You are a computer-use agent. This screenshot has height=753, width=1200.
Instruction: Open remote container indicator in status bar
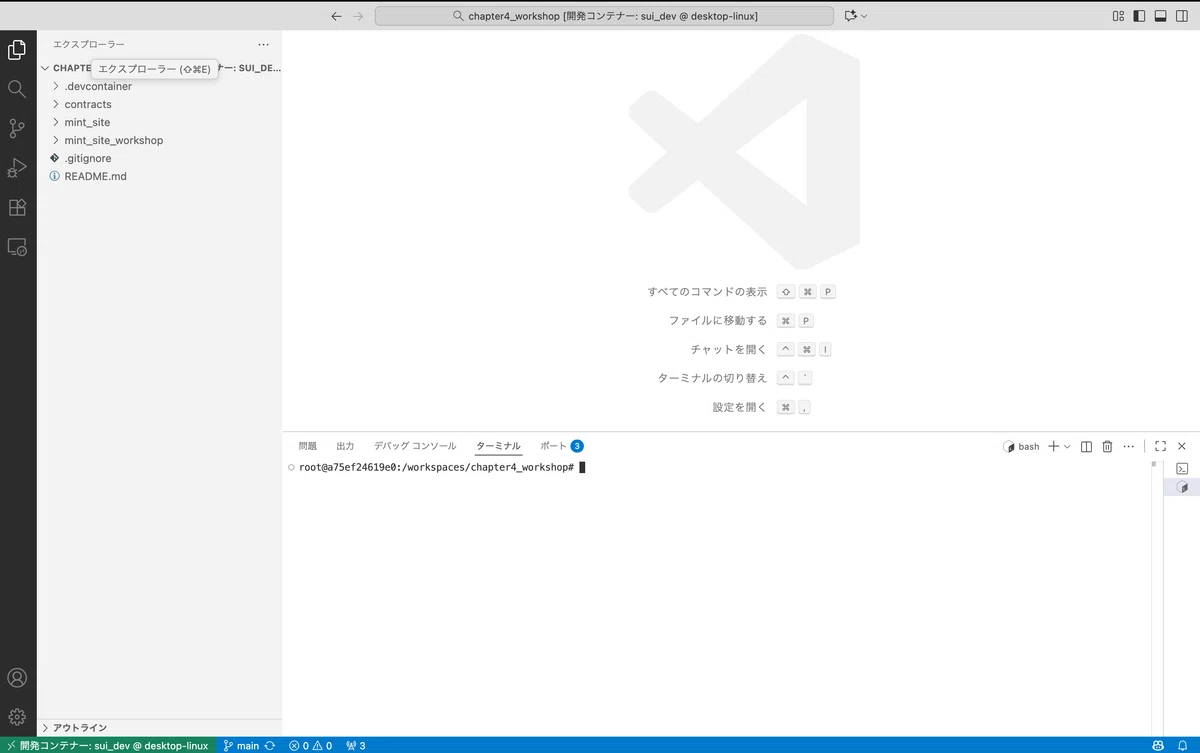(107, 745)
